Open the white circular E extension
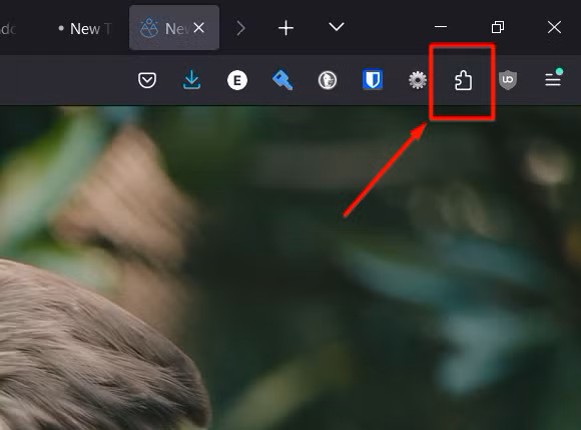 (237, 80)
